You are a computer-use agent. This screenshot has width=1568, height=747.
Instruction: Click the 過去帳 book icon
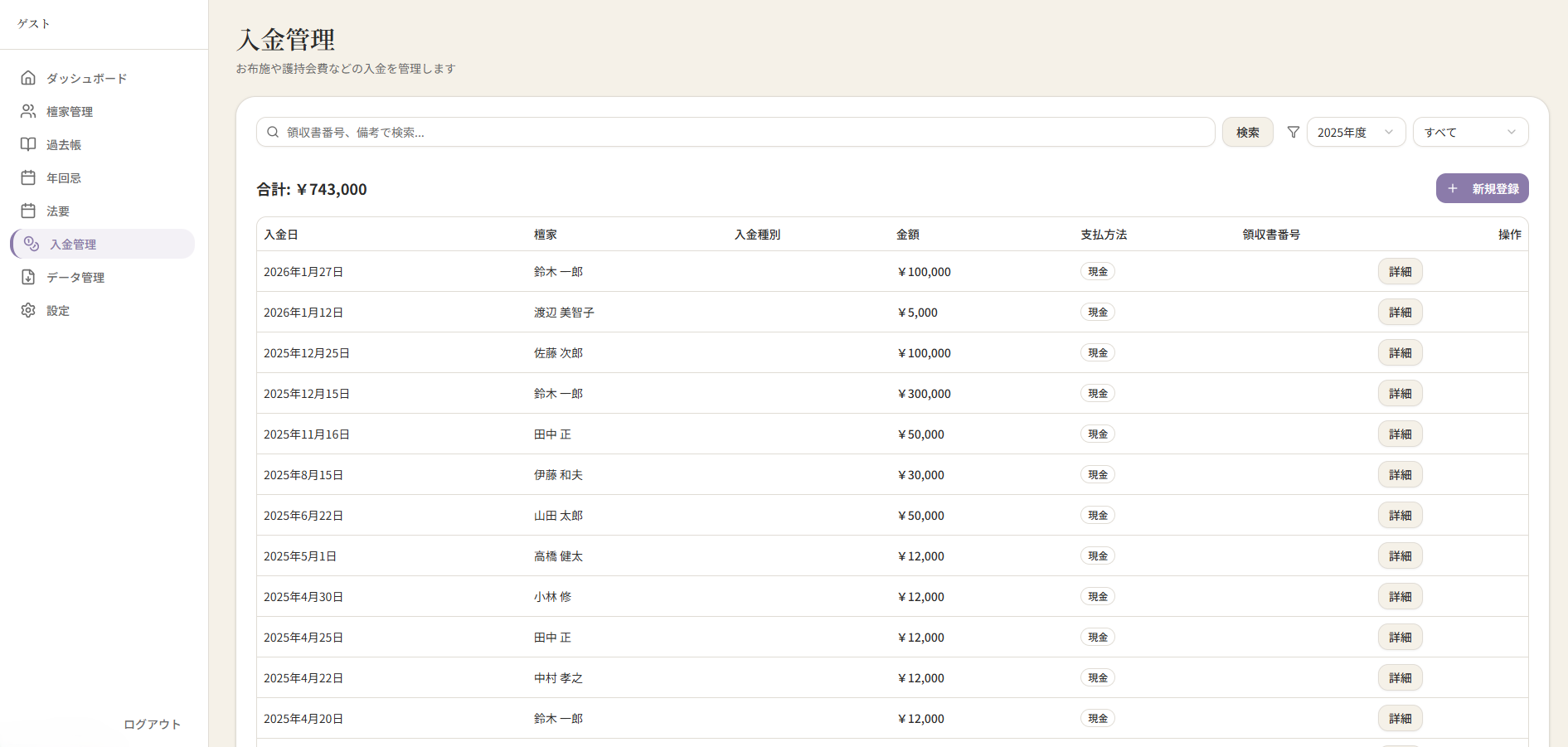[28, 144]
